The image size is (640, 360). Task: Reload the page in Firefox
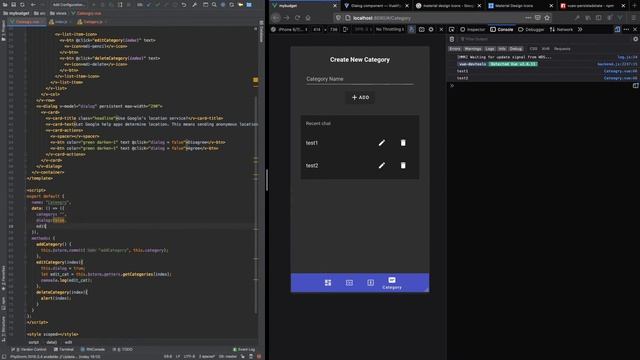tap(297, 18)
